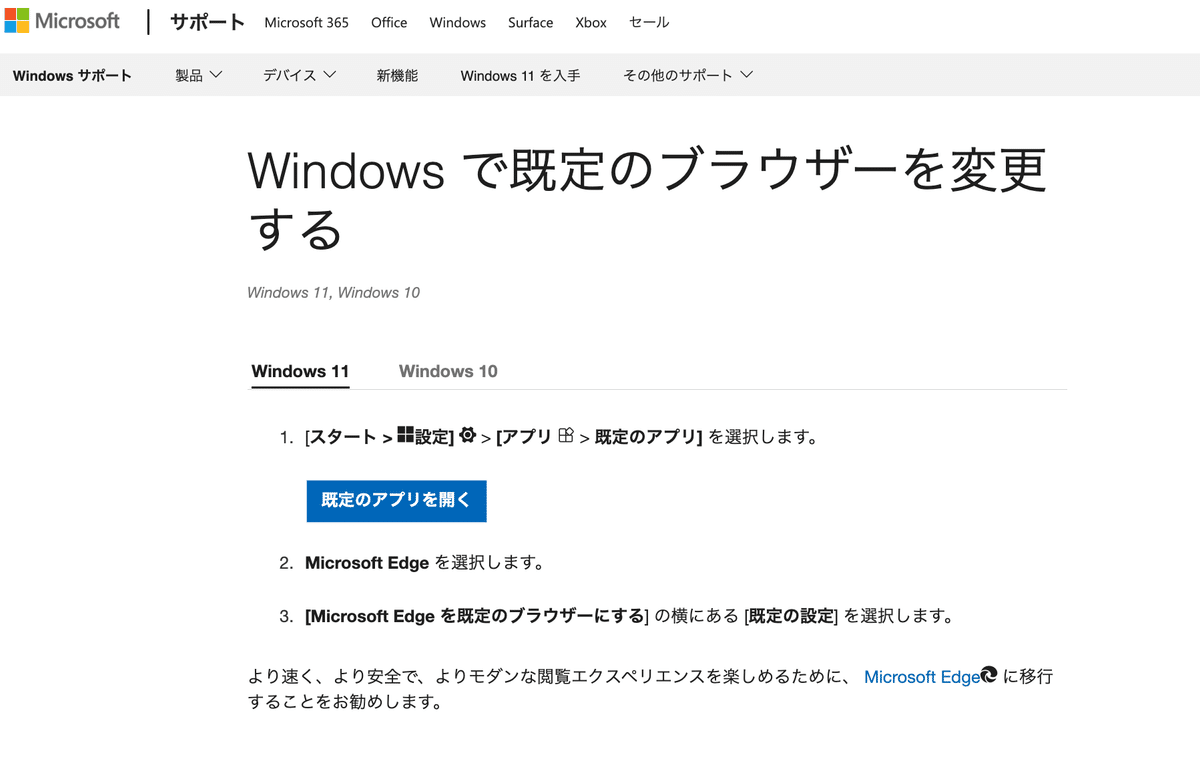The image size is (1200, 761).
Task: Follow the Microsoft Edge hyperlink
Action: pos(922,677)
